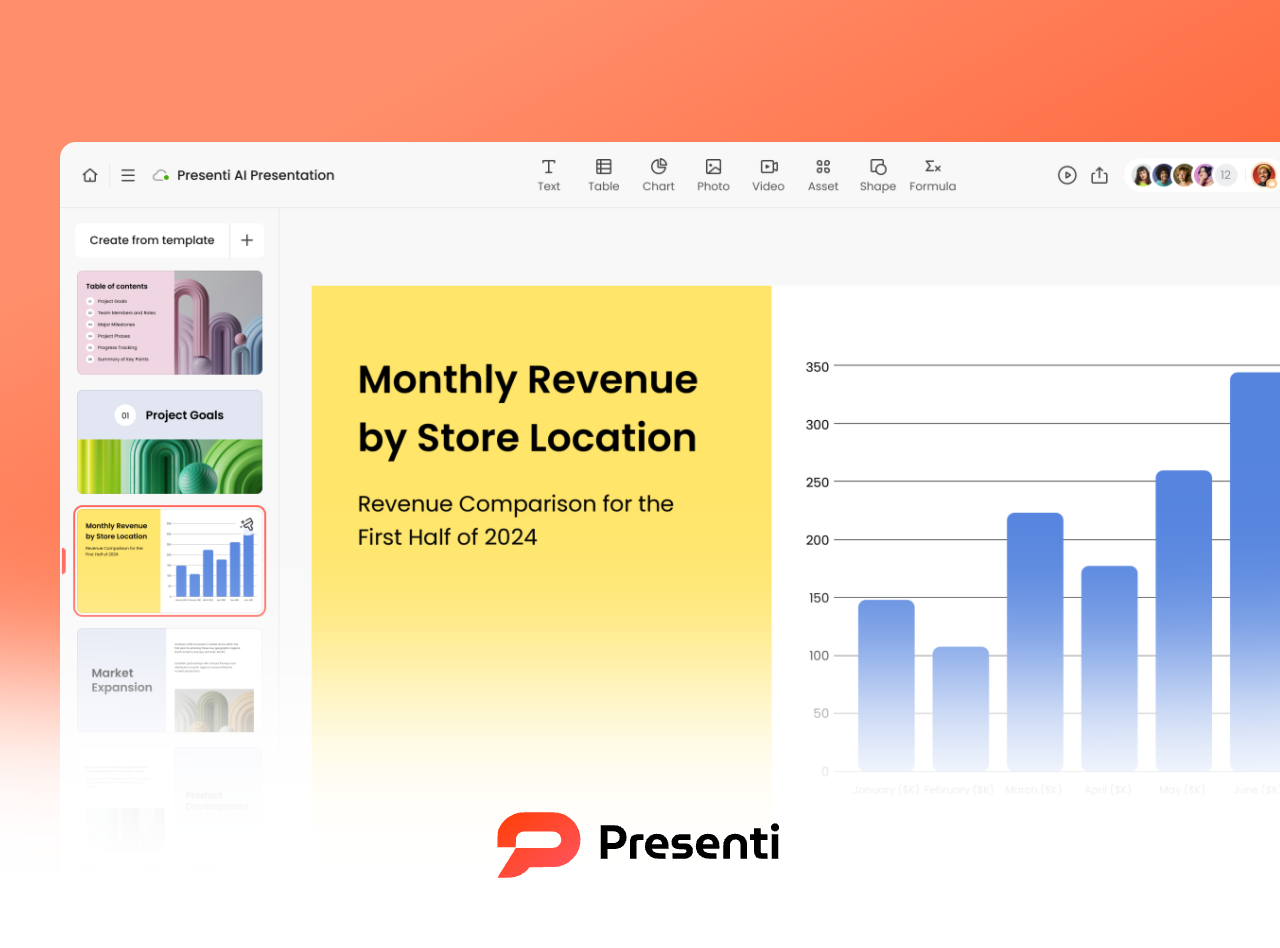Click the cloud sync status icon
Screen dimensions: 1280x948
tap(160, 175)
